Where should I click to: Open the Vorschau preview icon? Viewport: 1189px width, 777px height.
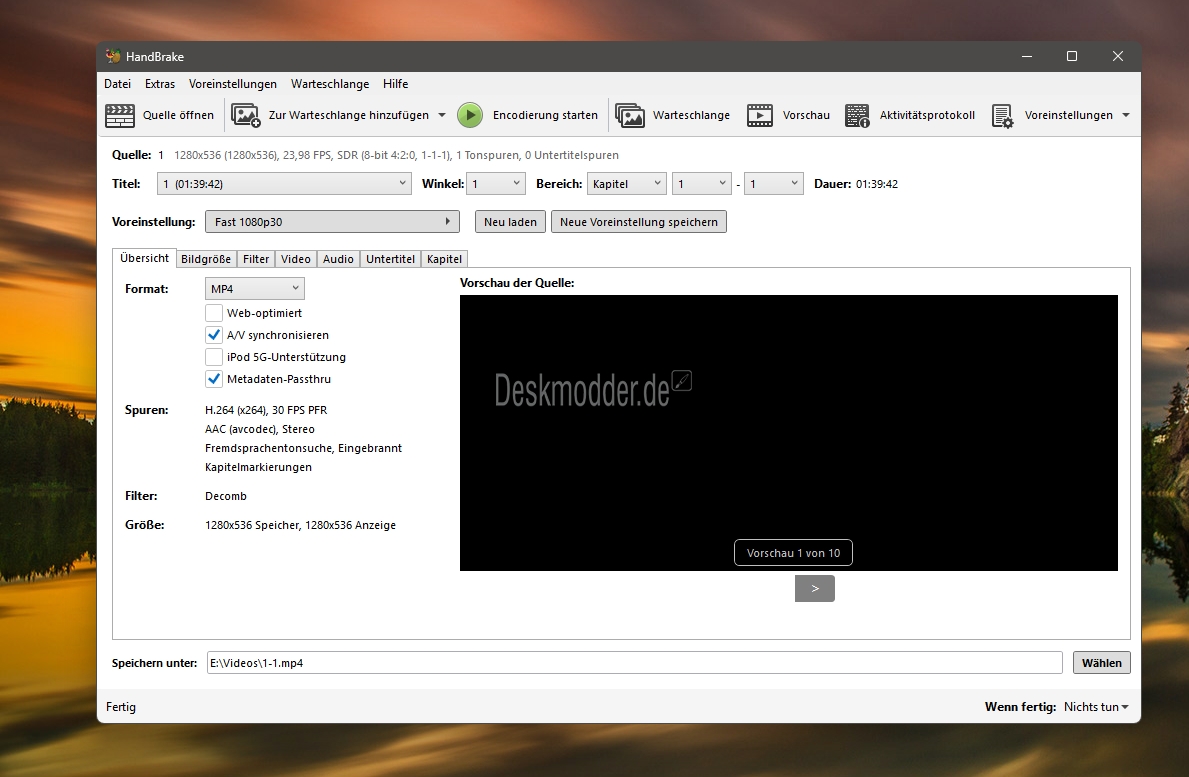[x=760, y=115]
